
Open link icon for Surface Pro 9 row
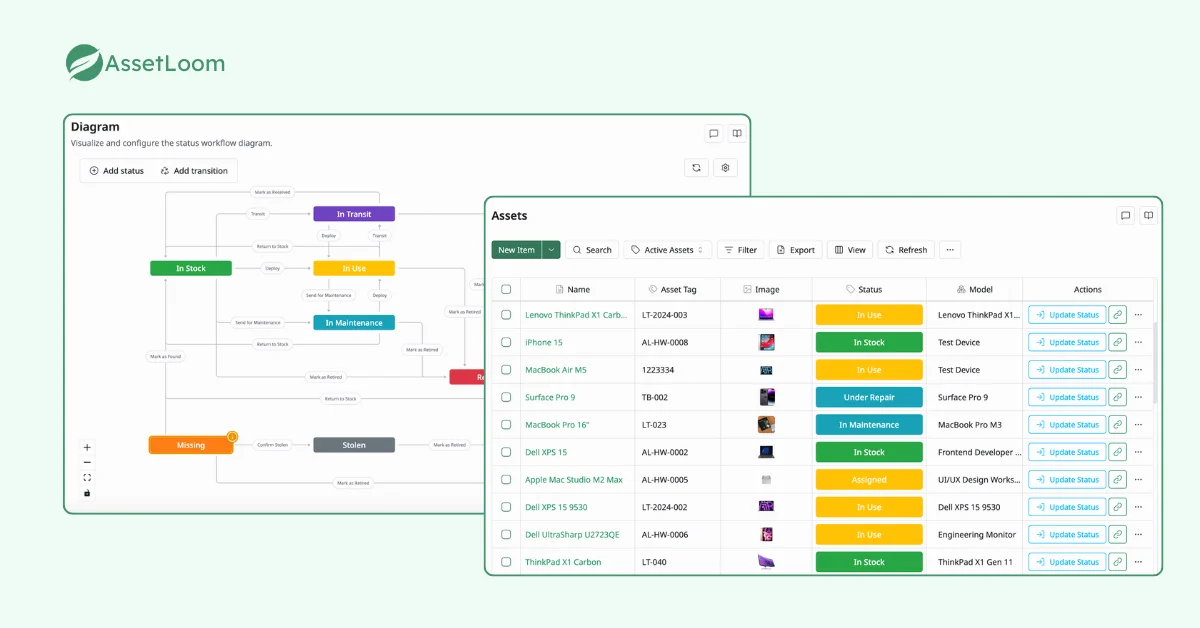pyautogui.click(x=1118, y=397)
